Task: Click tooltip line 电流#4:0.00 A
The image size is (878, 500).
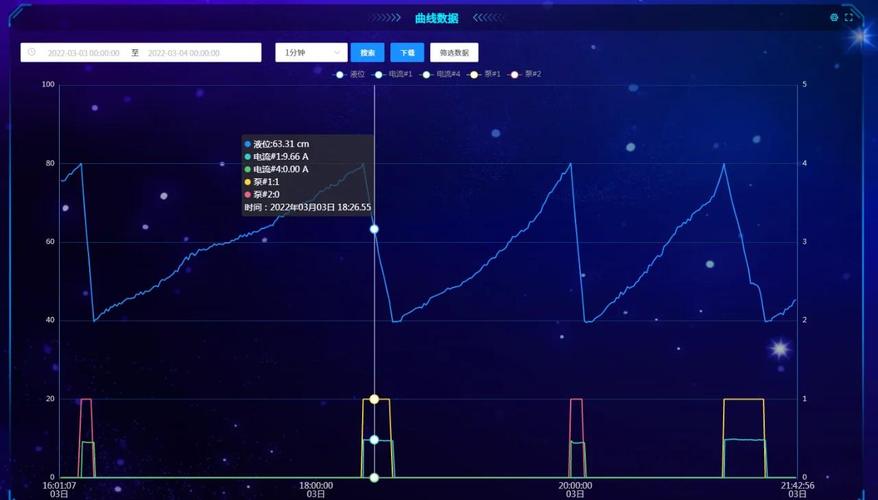Action: click(277, 169)
